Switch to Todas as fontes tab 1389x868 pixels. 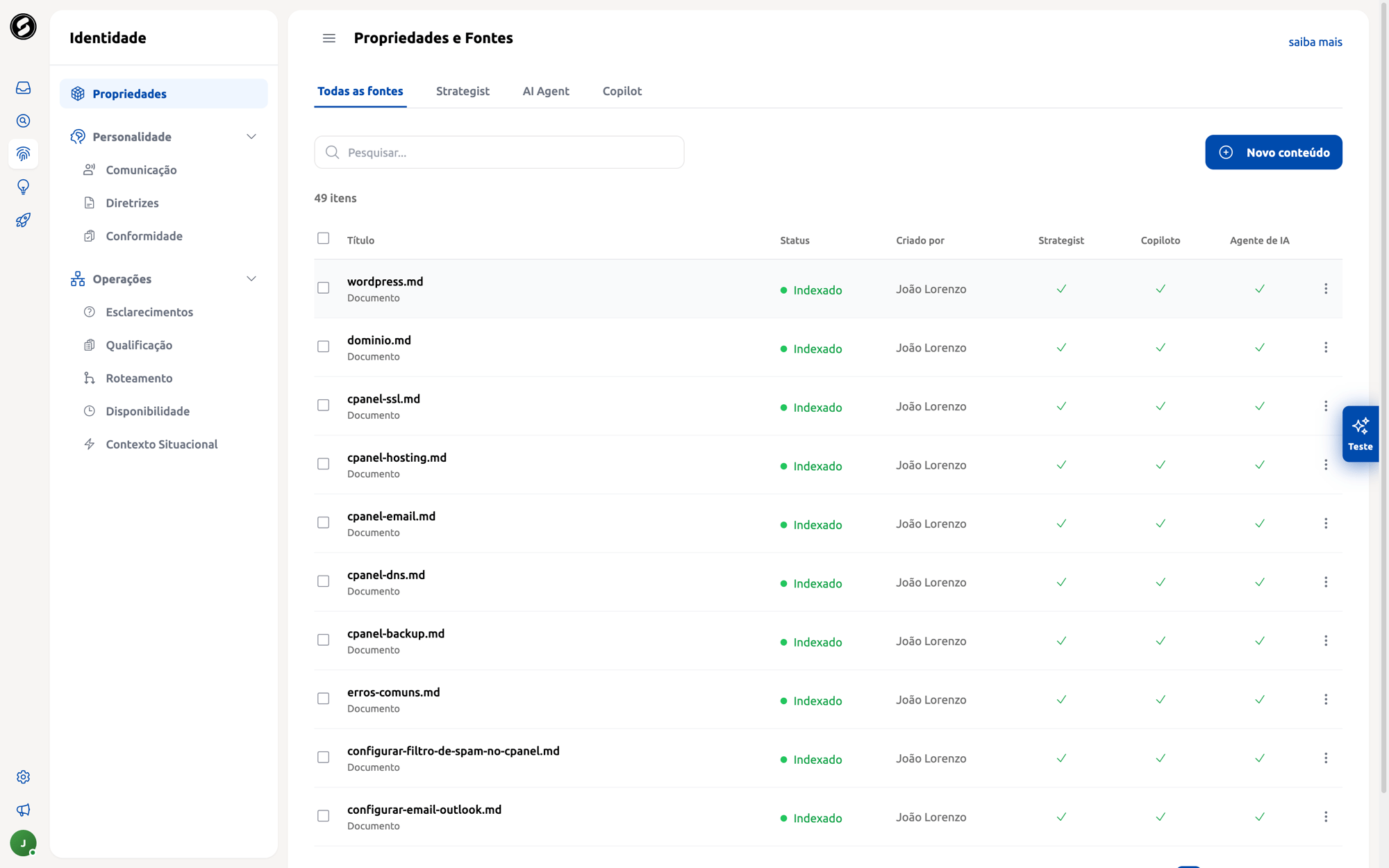coord(360,91)
